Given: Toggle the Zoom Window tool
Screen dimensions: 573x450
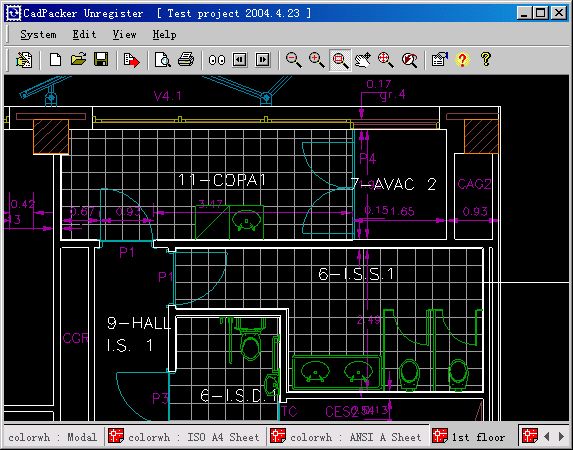Looking at the screenshot, I should (340, 60).
